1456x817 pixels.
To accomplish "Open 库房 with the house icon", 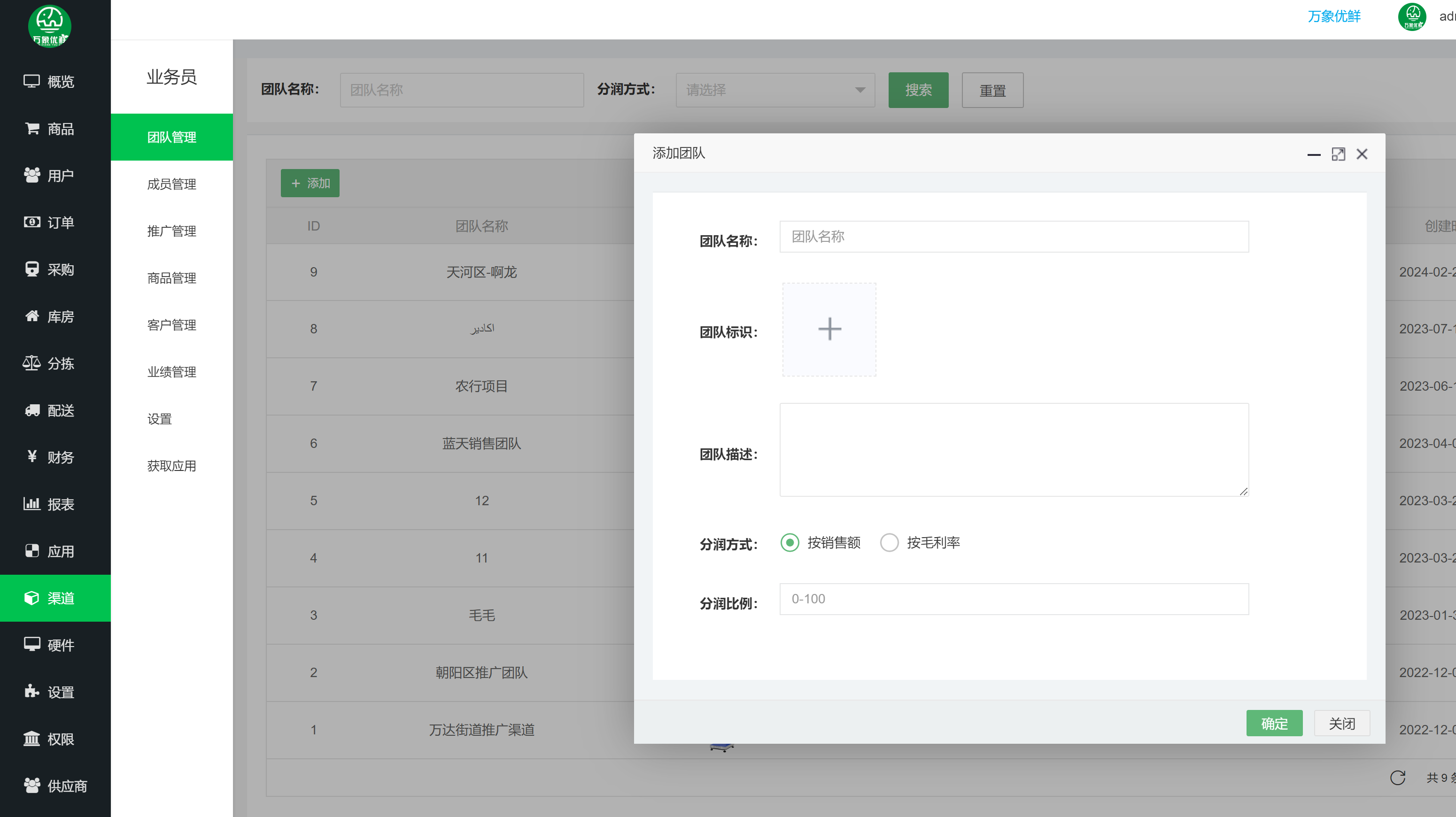I will click(32, 316).
